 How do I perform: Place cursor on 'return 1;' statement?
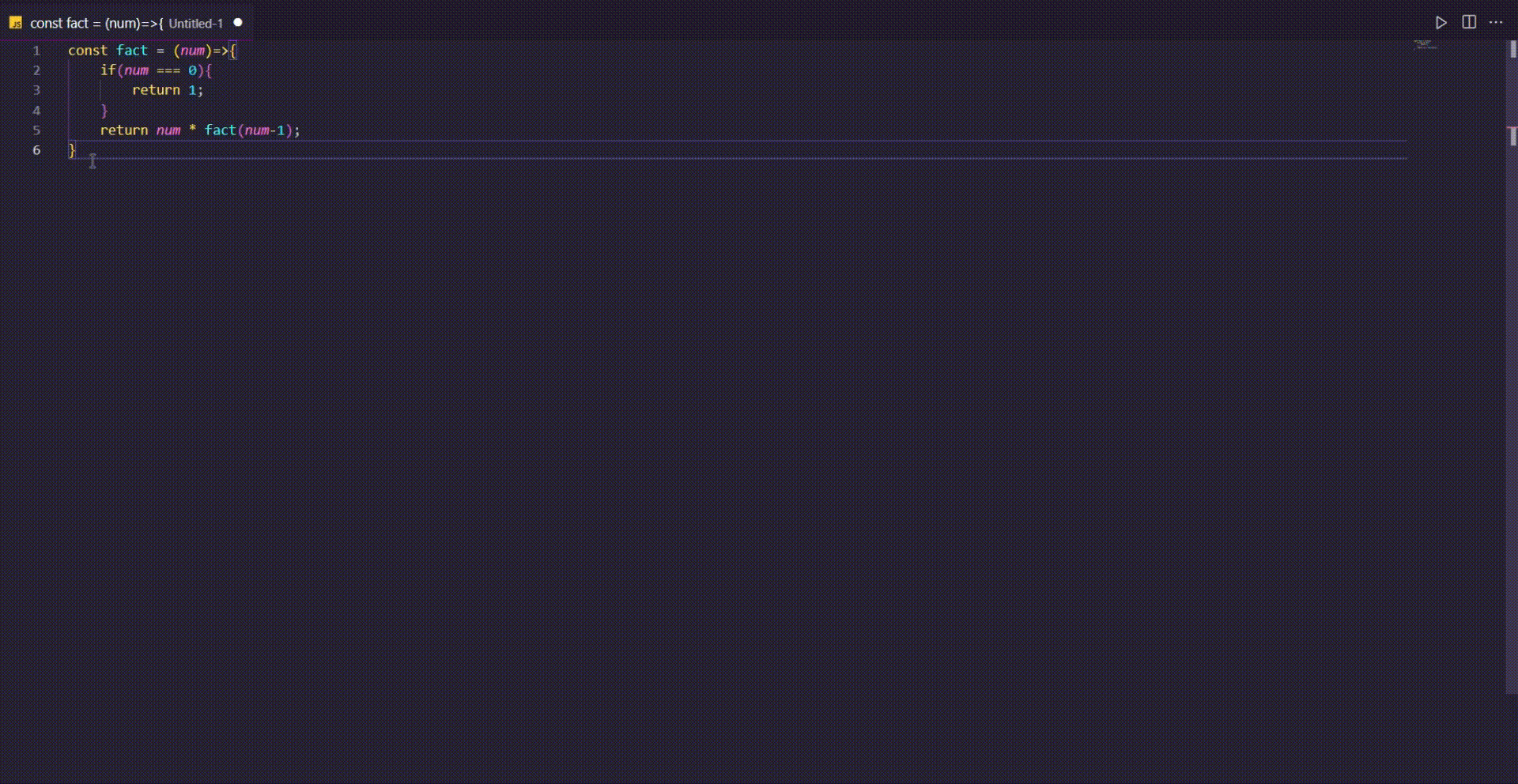[x=168, y=90]
